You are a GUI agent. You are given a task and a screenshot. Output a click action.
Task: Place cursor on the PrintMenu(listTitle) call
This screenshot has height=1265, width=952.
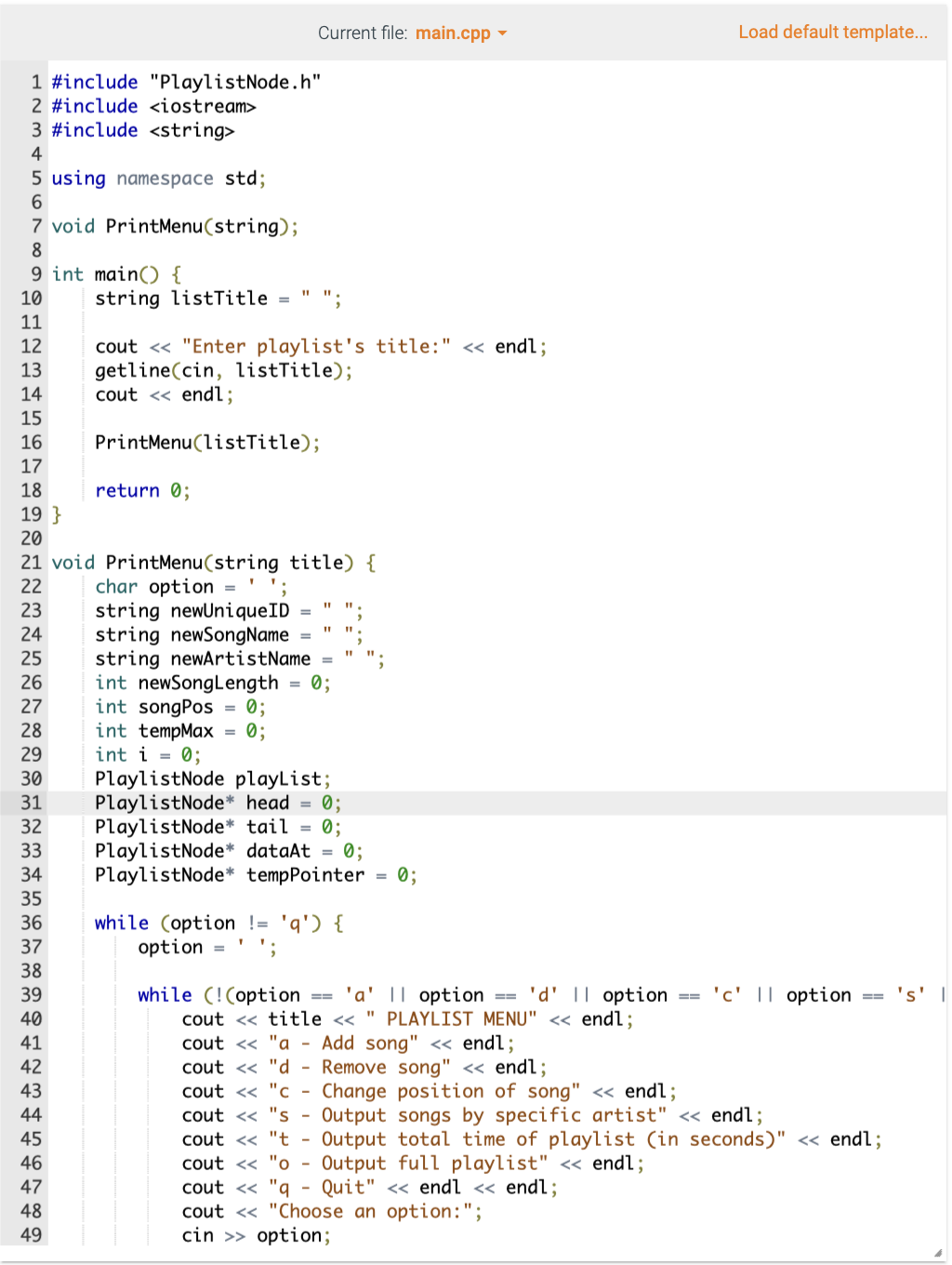click(x=206, y=442)
